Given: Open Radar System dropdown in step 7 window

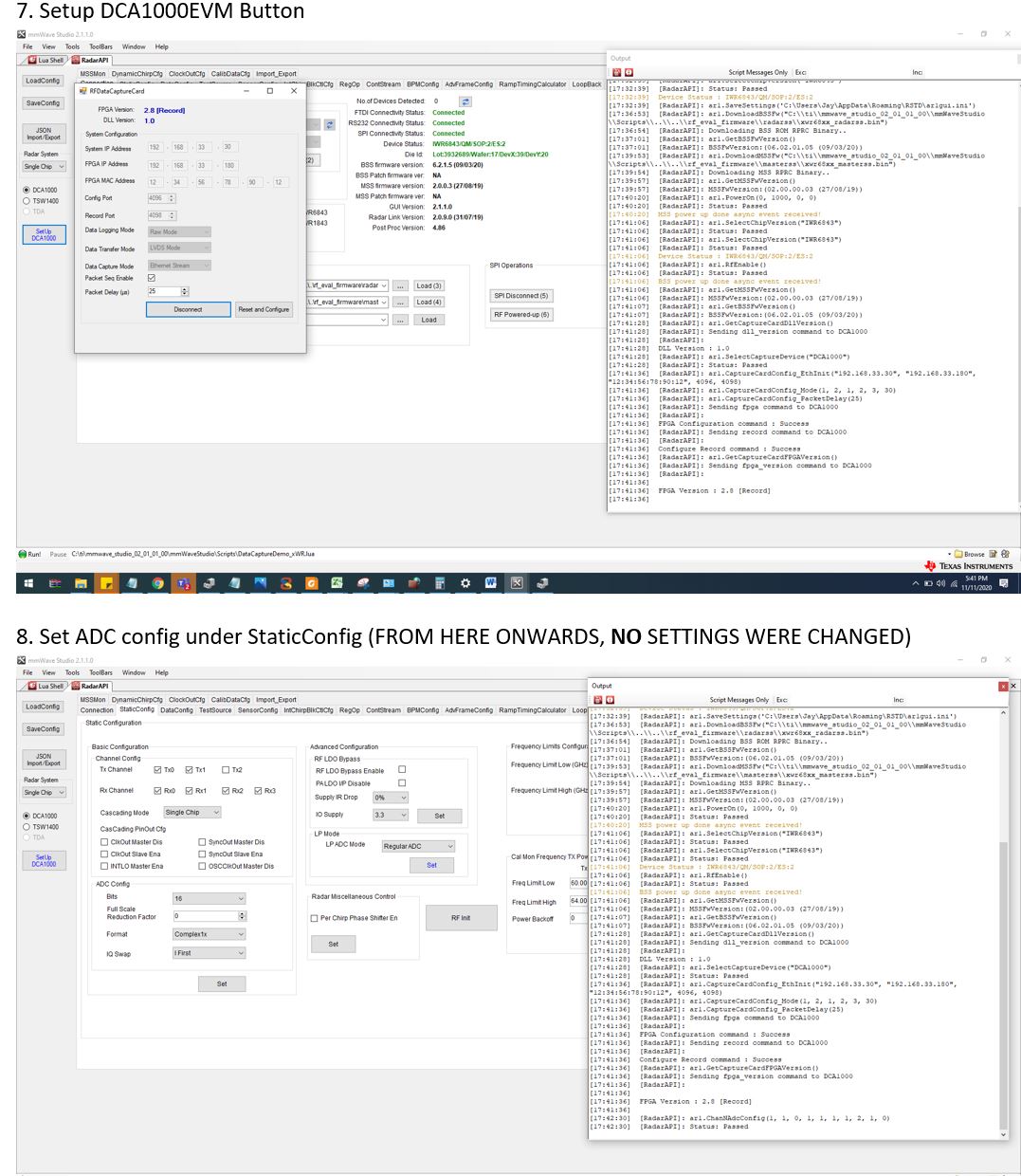Looking at the screenshot, I should click(45, 166).
